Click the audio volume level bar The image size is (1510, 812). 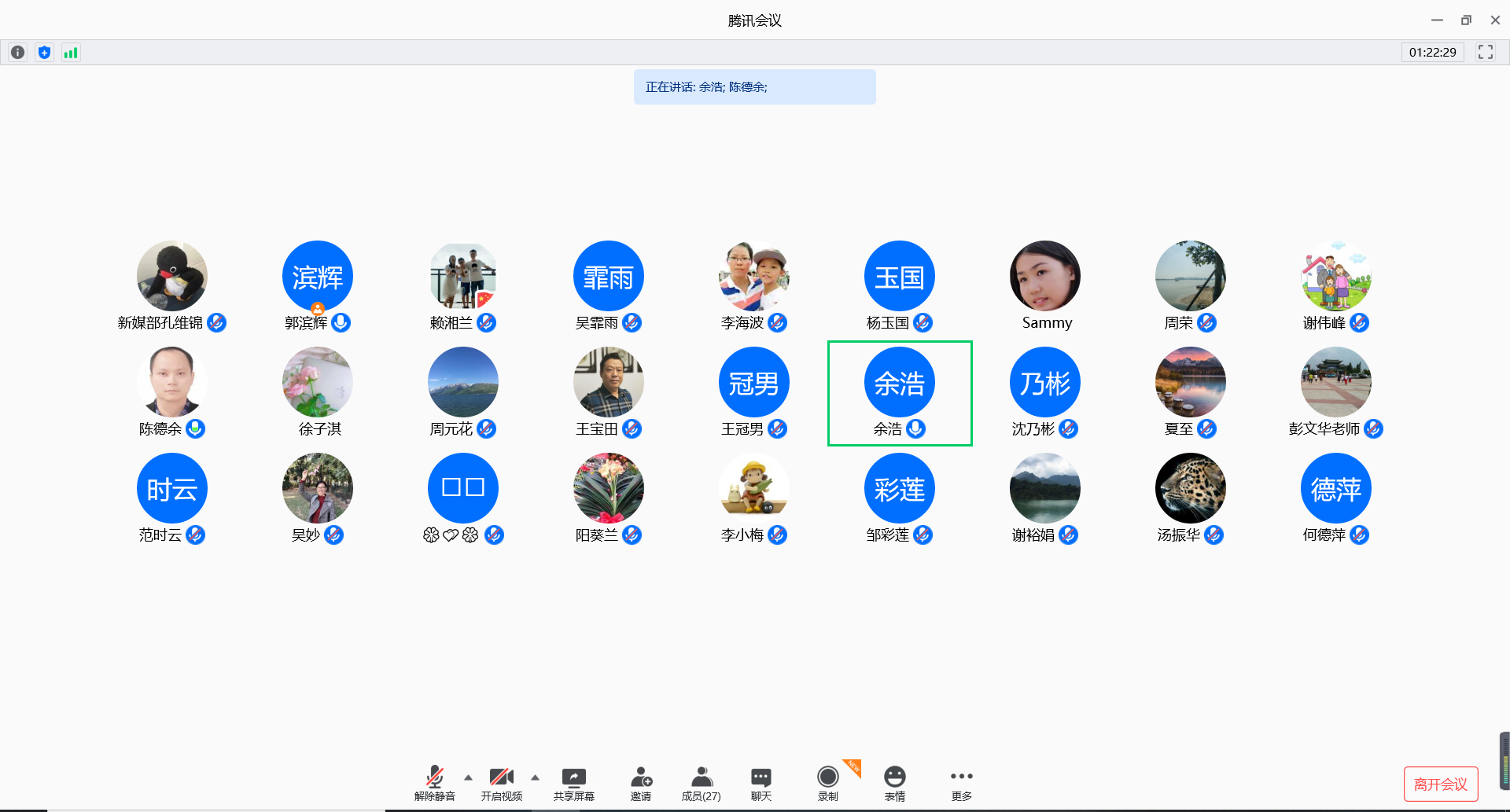pyautogui.click(x=1504, y=760)
